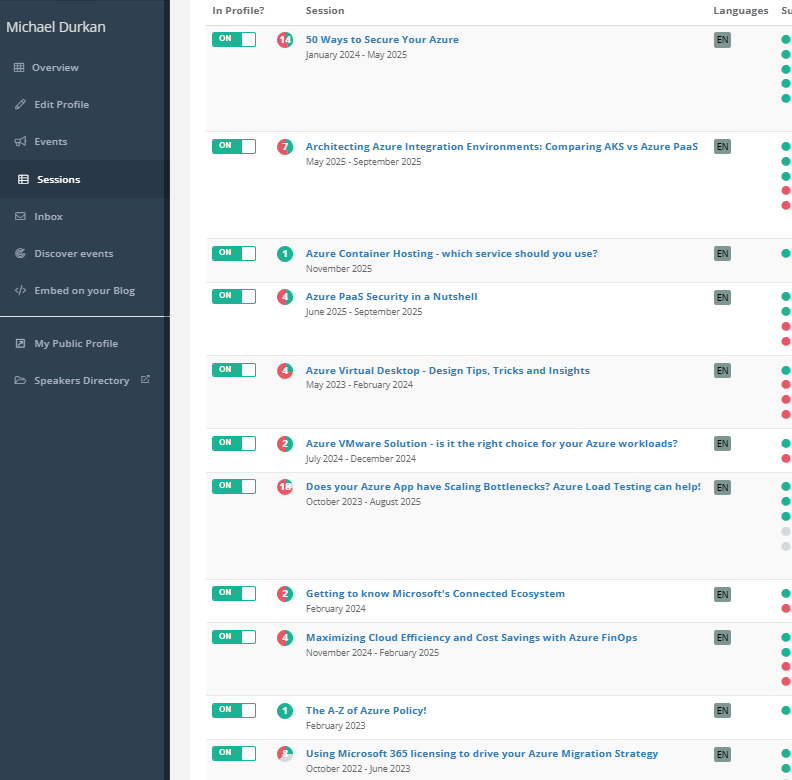Click the Overview grid icon in sidebar

point(19,68)
